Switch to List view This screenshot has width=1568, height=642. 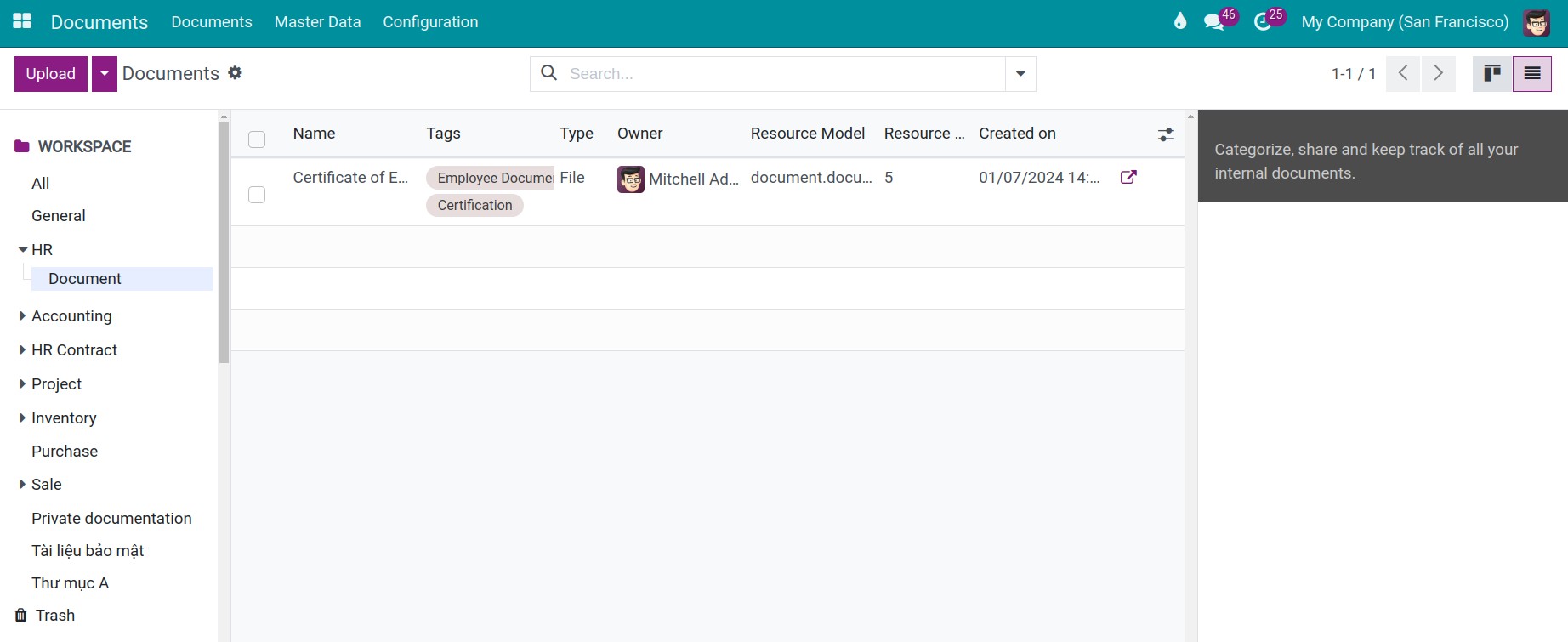pyautogui.click(x=1532, y=74)
